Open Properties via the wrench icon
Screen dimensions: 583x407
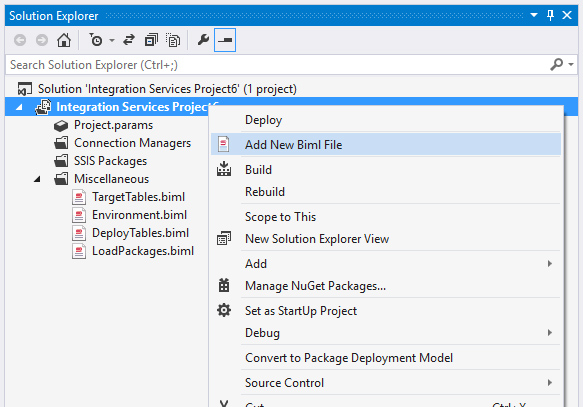(203, 40)
